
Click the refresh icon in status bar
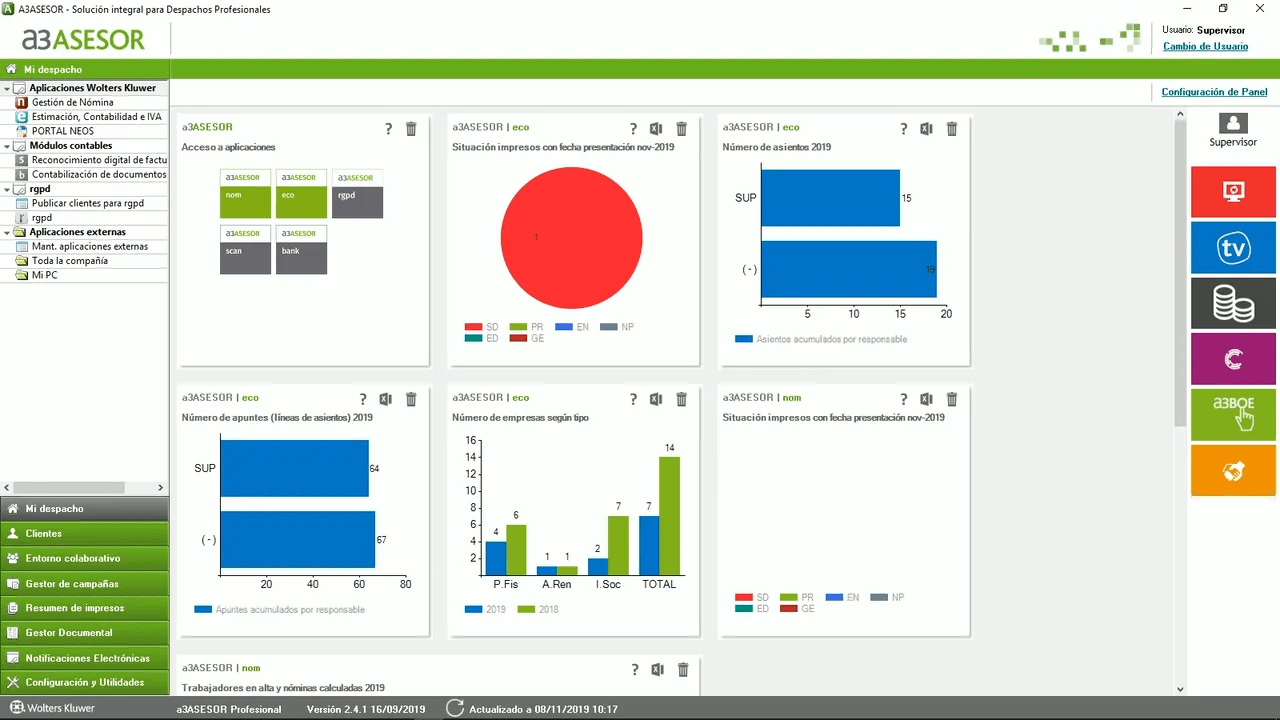click(455, 709)
